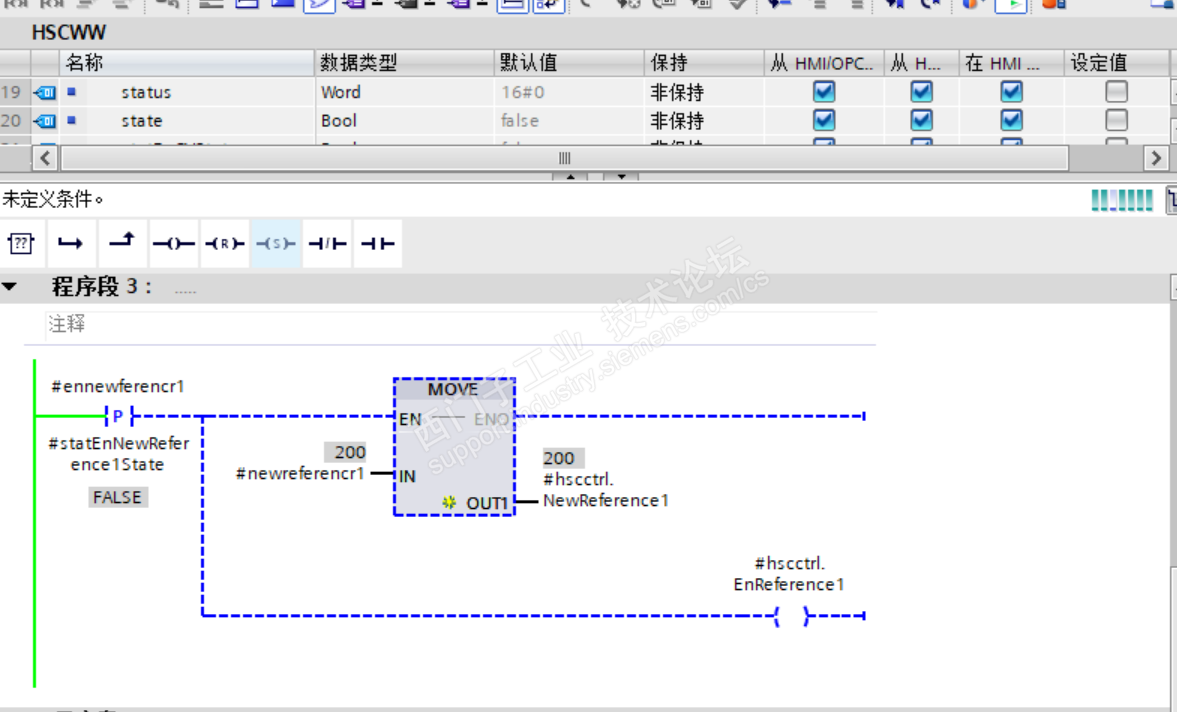Screen dimensions: 1177x712
Task: Click the horizontal scrollbar thumb
Action: 564,158
